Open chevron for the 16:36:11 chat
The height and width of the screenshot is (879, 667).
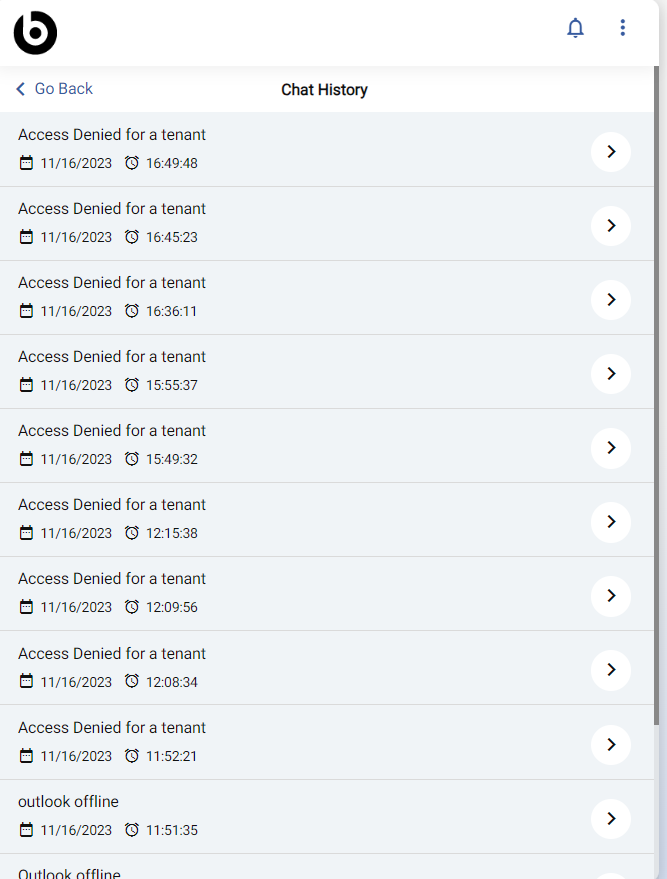(610, 300)
